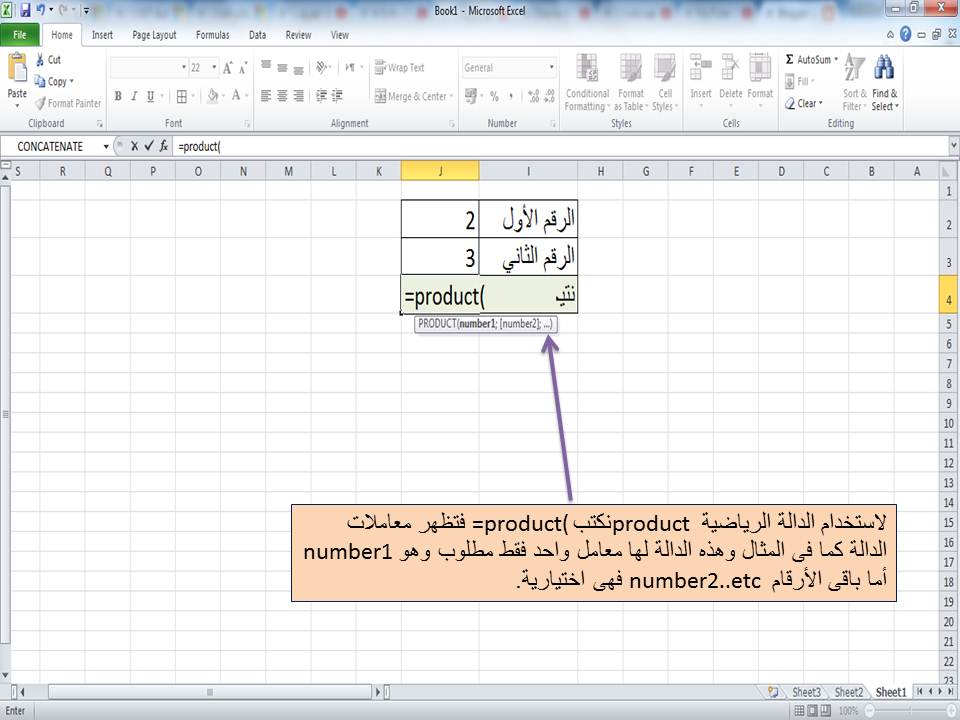Image resolution: width=960 pixels, height=720 pixels.
Task: Switch to the Data tab
Action: [257, 35]
